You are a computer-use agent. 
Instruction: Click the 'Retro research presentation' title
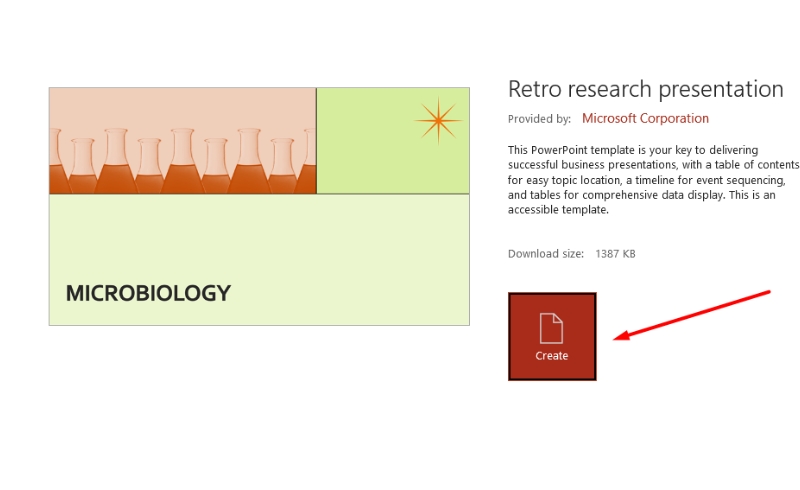(645, 89)
